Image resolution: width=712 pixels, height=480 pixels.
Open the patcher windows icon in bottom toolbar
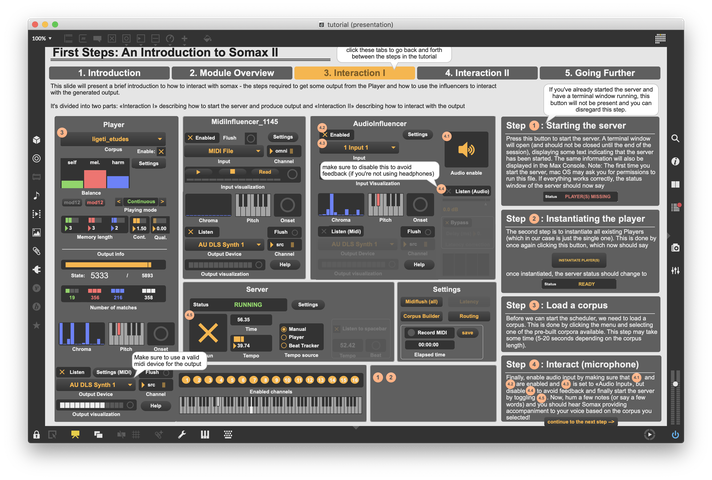point(98,435)
